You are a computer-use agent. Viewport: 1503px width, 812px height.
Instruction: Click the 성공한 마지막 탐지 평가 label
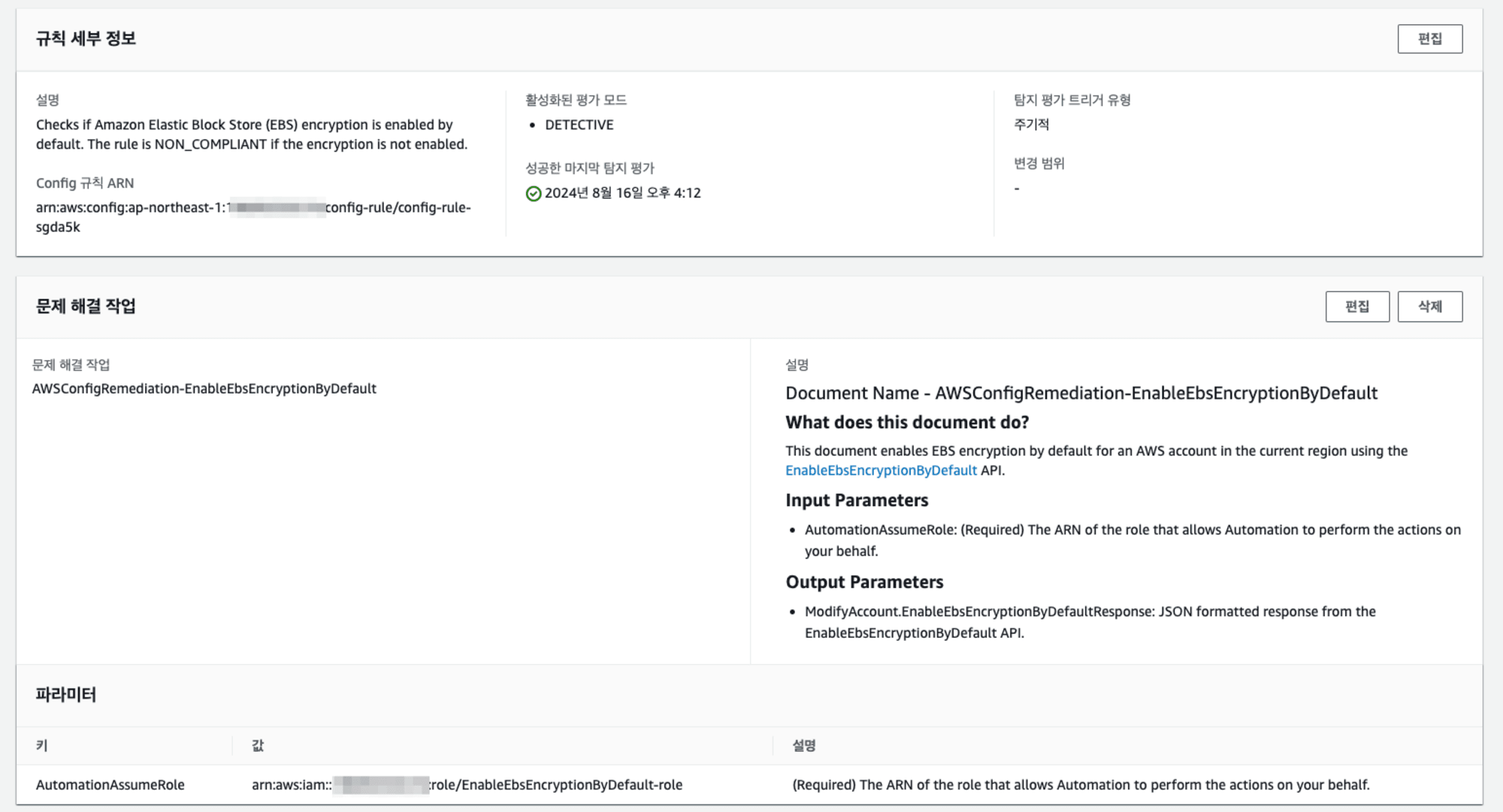590,168
